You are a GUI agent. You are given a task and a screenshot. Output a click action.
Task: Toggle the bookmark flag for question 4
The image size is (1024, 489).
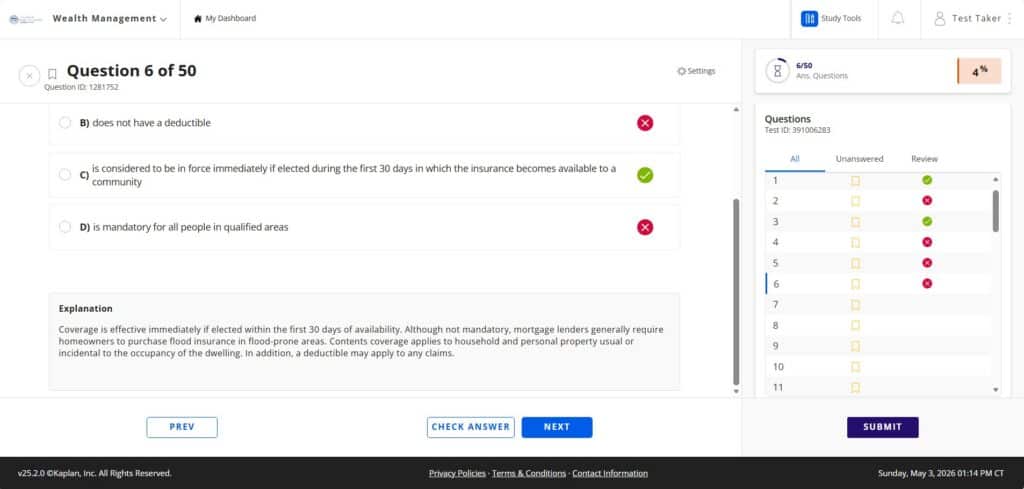pos(855,242)
